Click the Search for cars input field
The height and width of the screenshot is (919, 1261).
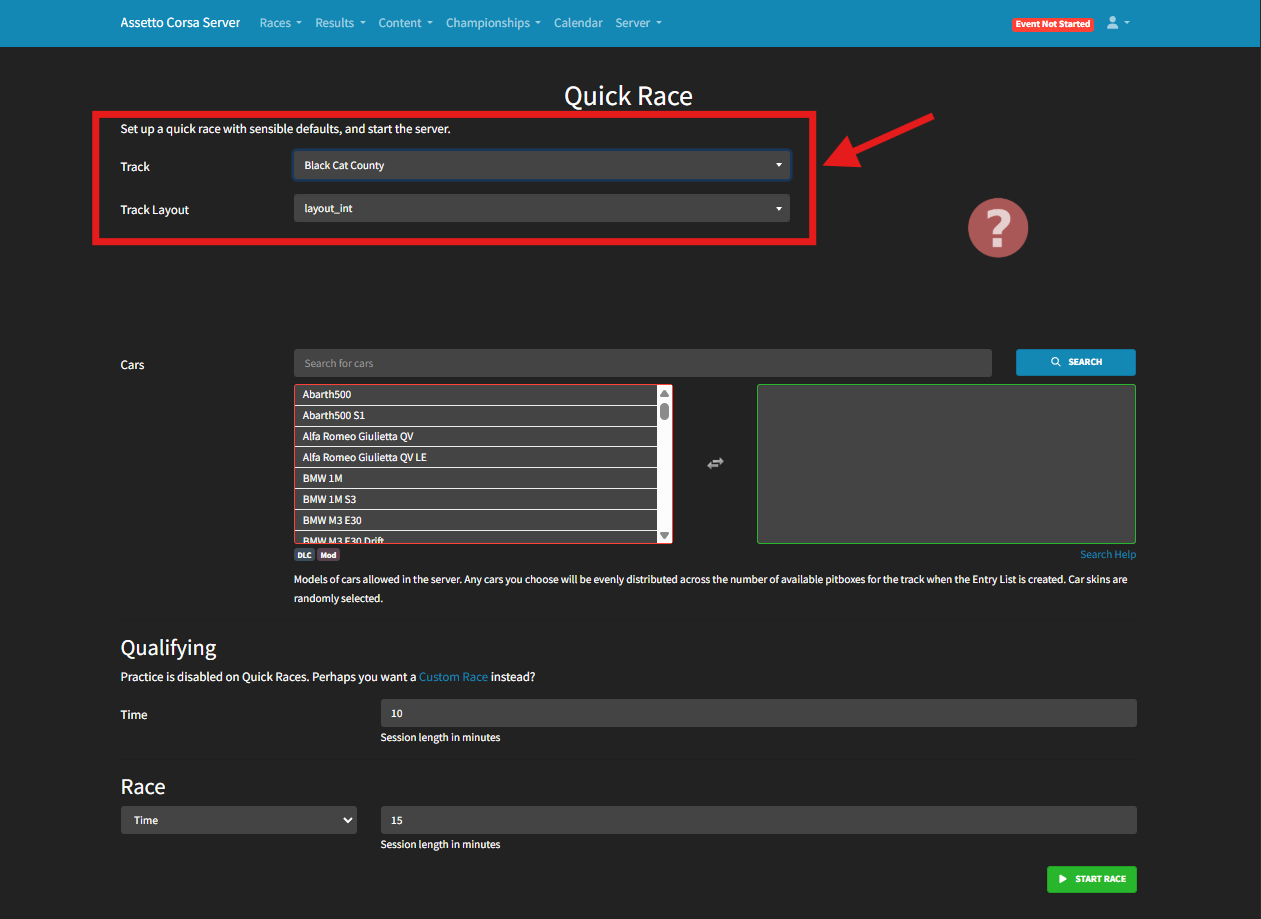coord(642,363)
